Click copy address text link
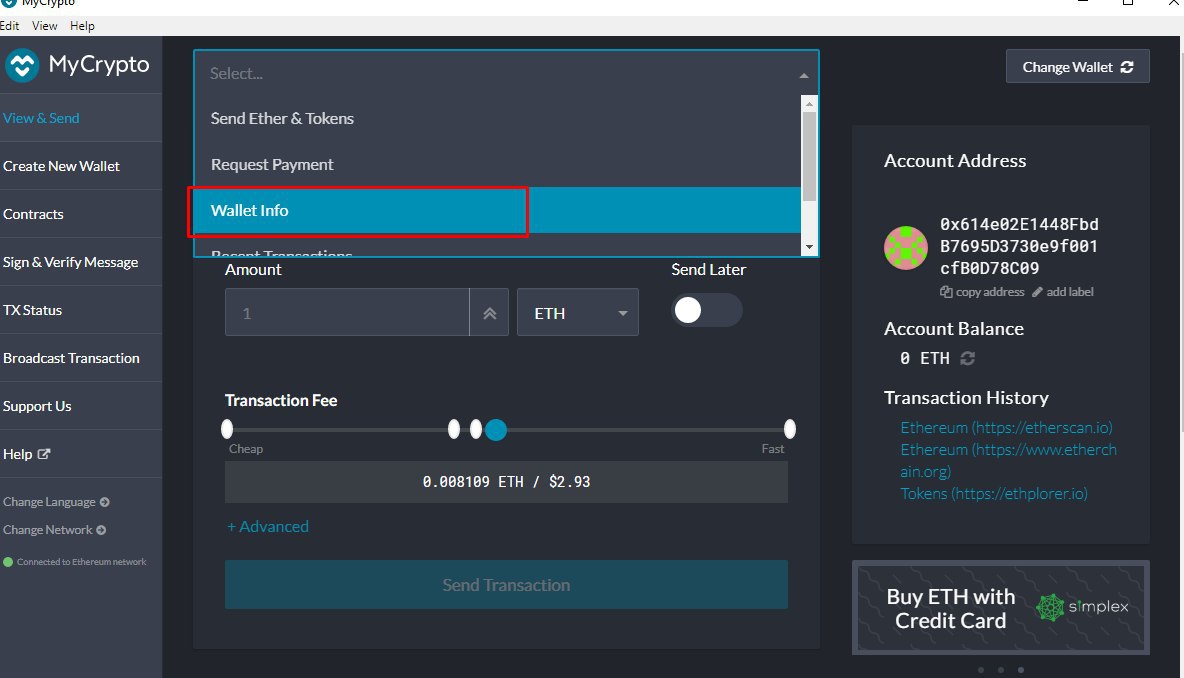This screenshot has height=678, width=1184. (990, 292)
